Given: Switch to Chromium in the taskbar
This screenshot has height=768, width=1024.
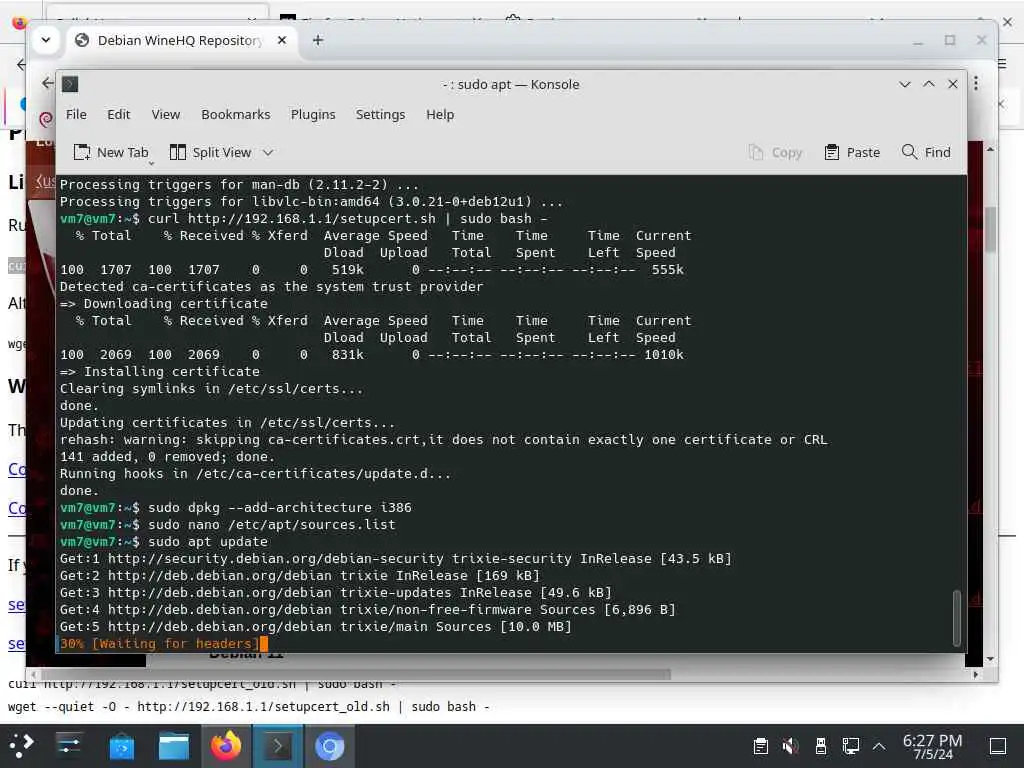Looking at the screenshot, I should pyautogui.click(x=330, y=746).
